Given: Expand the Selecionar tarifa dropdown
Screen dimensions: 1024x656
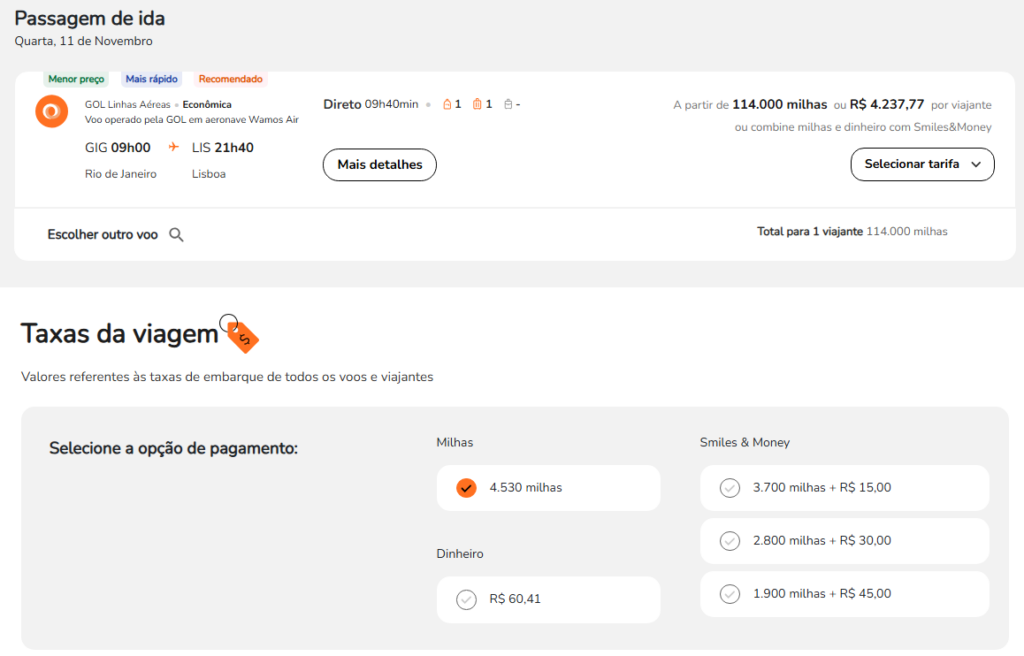Looking at the screenshot, I should coord(922,164).
